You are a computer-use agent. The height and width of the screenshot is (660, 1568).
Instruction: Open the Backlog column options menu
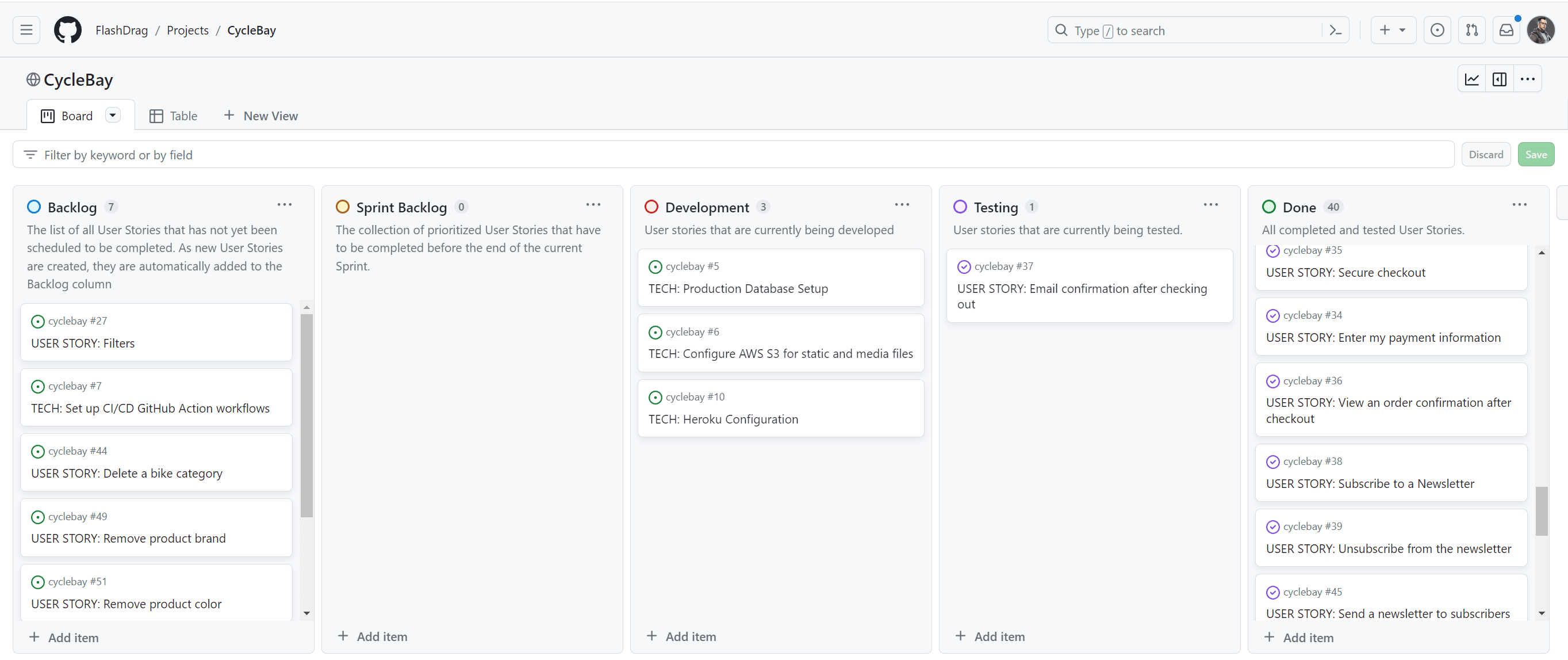(284, 205)
